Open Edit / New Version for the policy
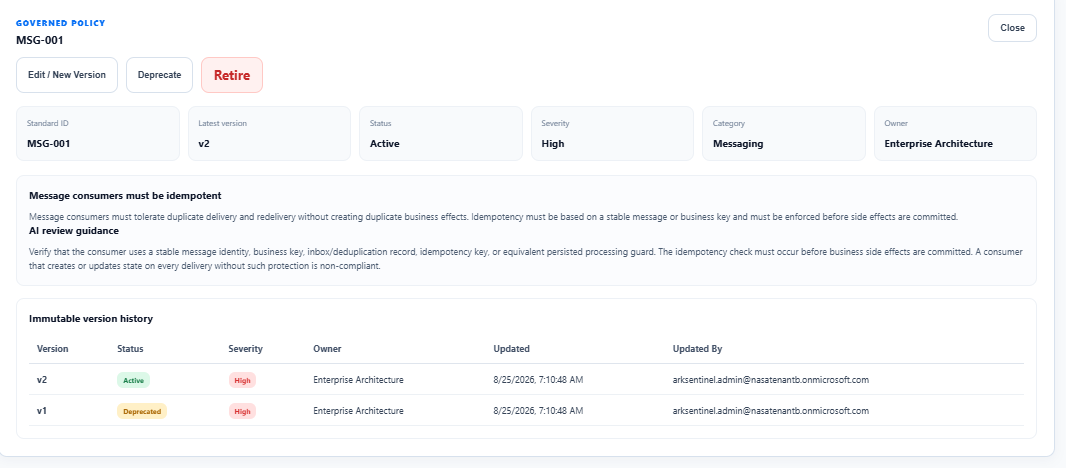Viewport: 1066px width, 468px height. (x=67, y=75)
